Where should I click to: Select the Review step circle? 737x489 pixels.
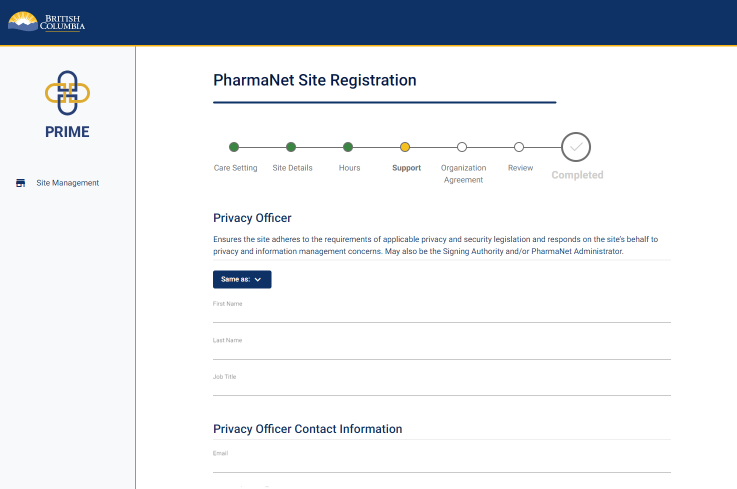point(519,147)
